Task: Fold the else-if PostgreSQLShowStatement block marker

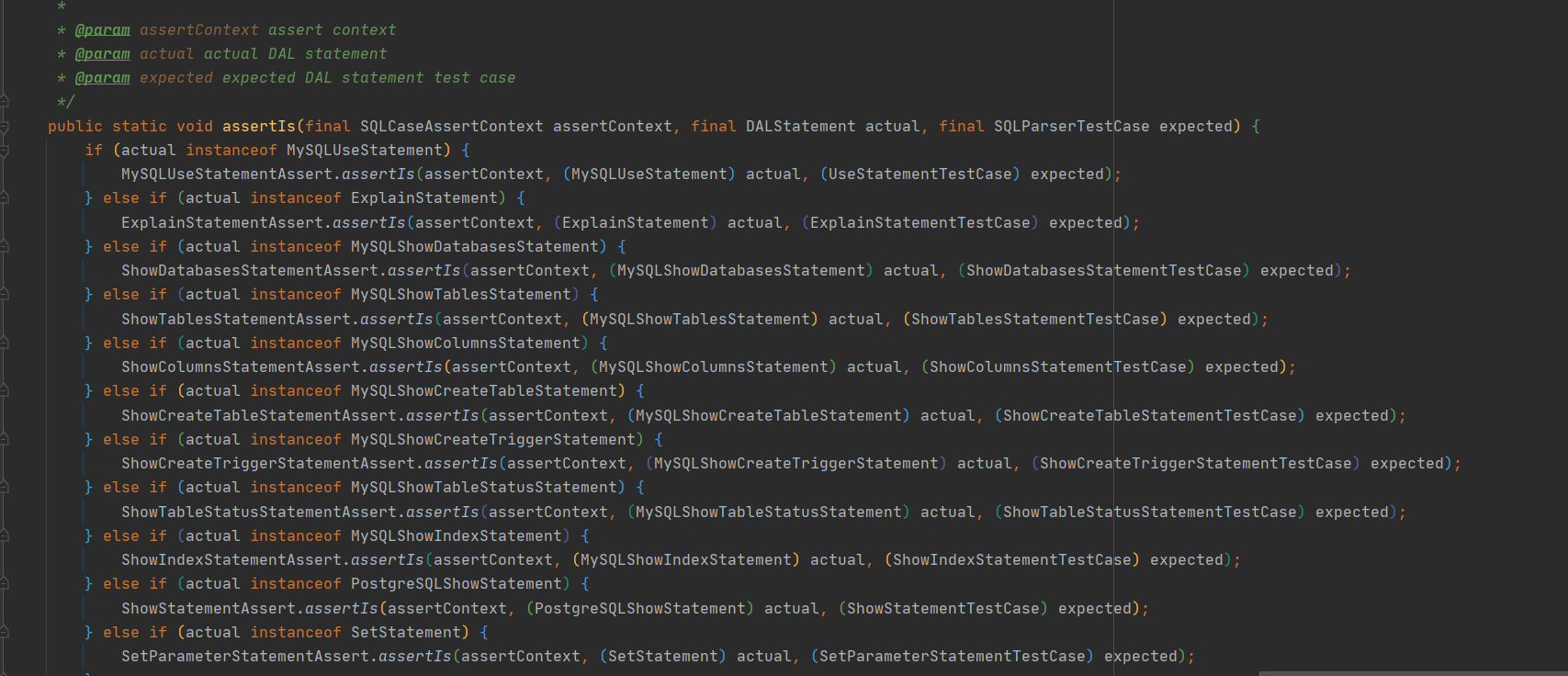Action: (4, 584)
